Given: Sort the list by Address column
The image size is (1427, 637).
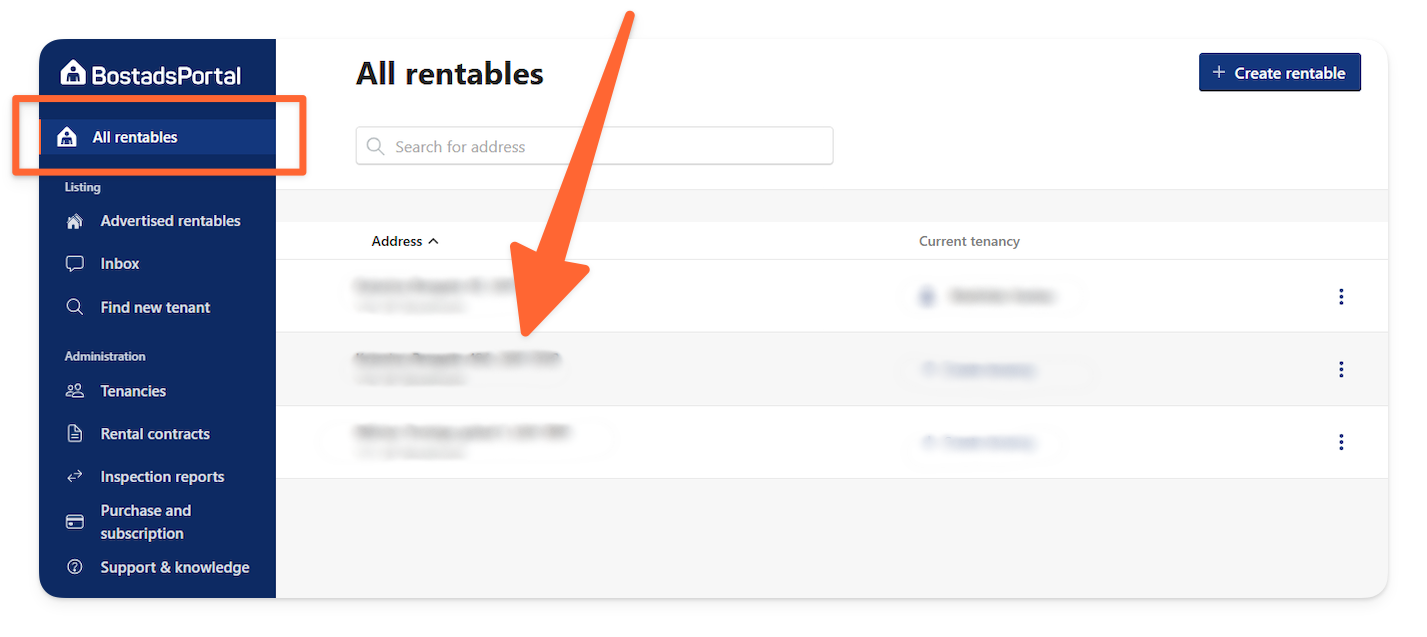Looking at the screenshot, I should [x=405, y=241].
